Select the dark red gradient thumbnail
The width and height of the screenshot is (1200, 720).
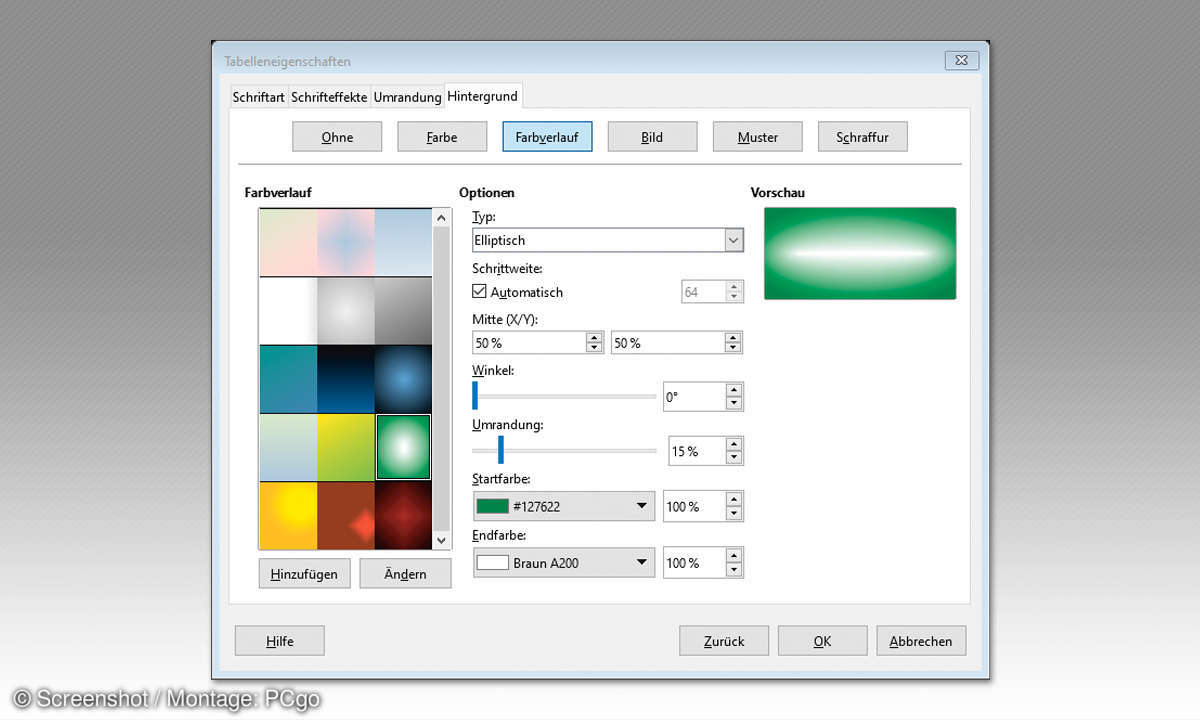point(403,515)
